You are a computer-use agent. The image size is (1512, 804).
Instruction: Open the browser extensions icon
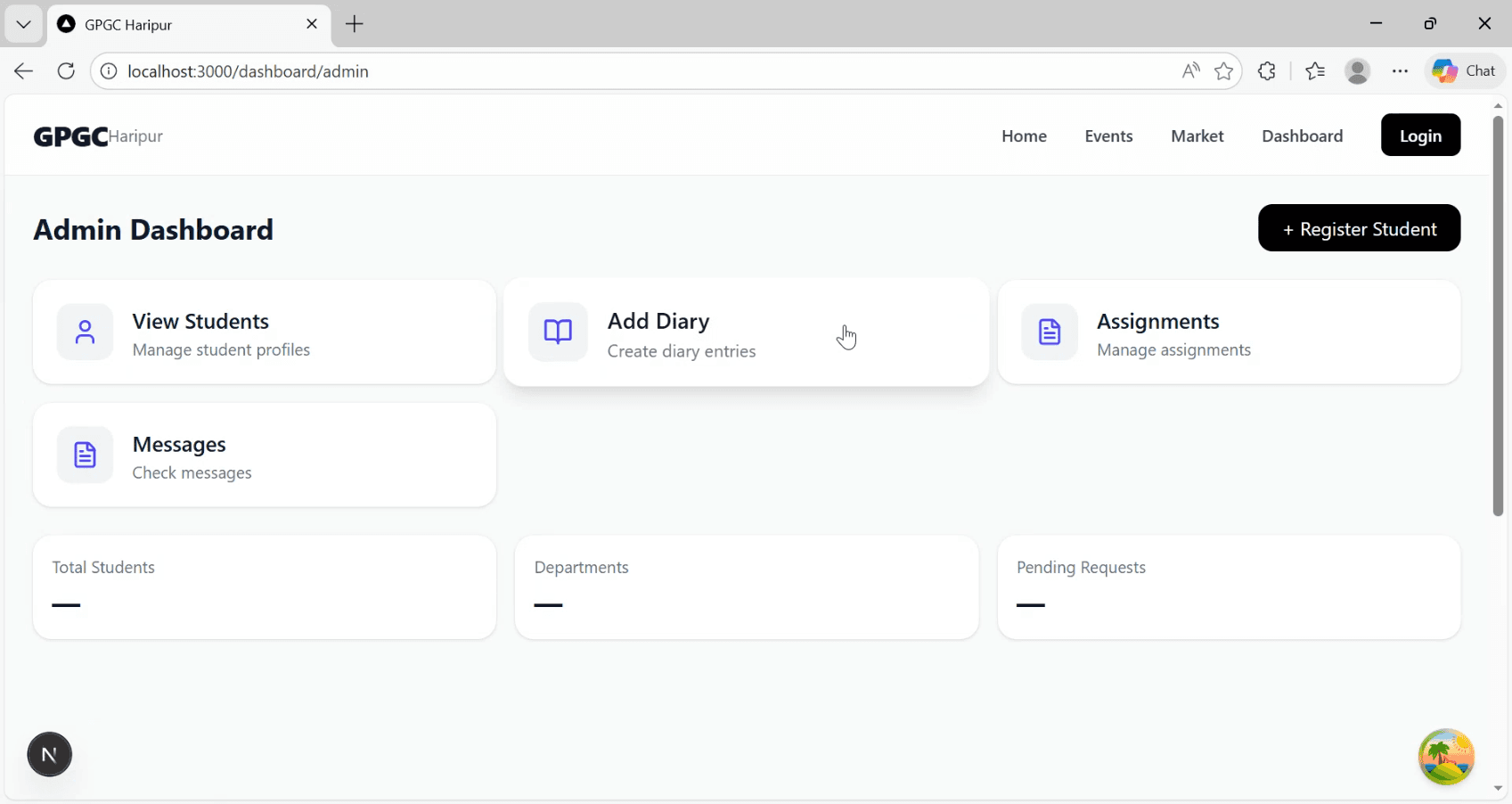[x=1267, y=70]
